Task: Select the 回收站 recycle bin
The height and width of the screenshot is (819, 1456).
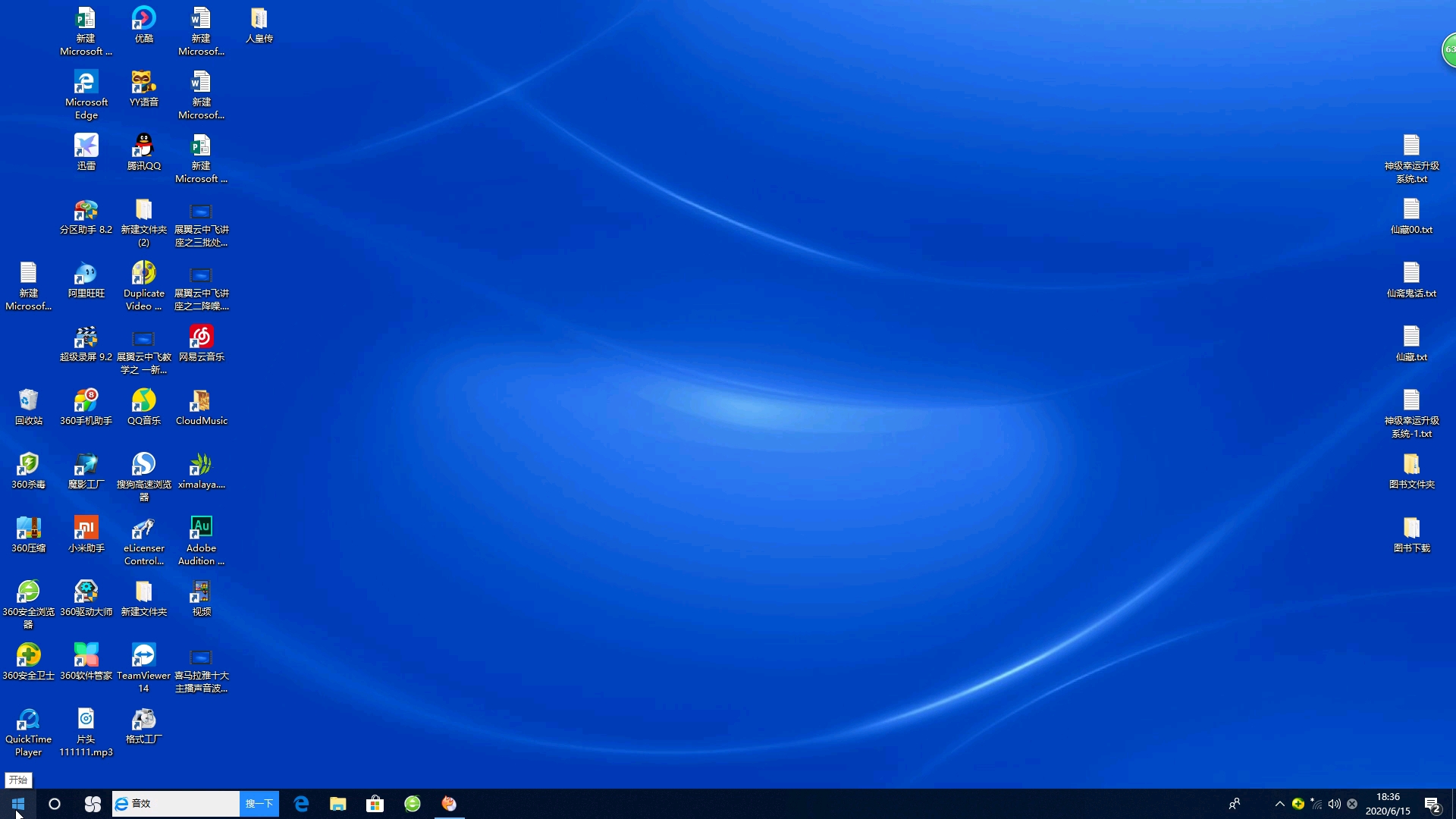Action: coord(28,406)
